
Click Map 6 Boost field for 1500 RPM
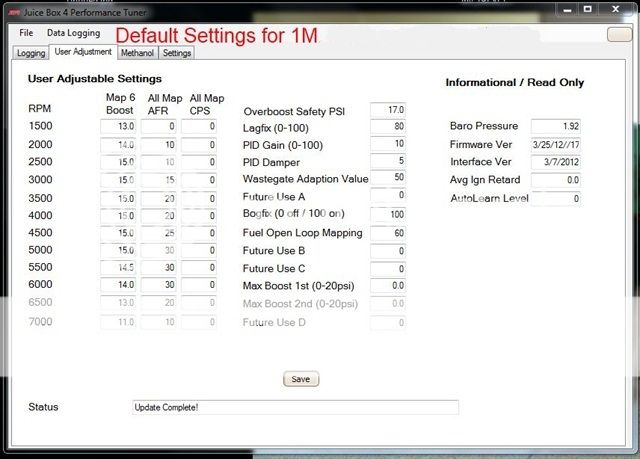coord(120,127)
